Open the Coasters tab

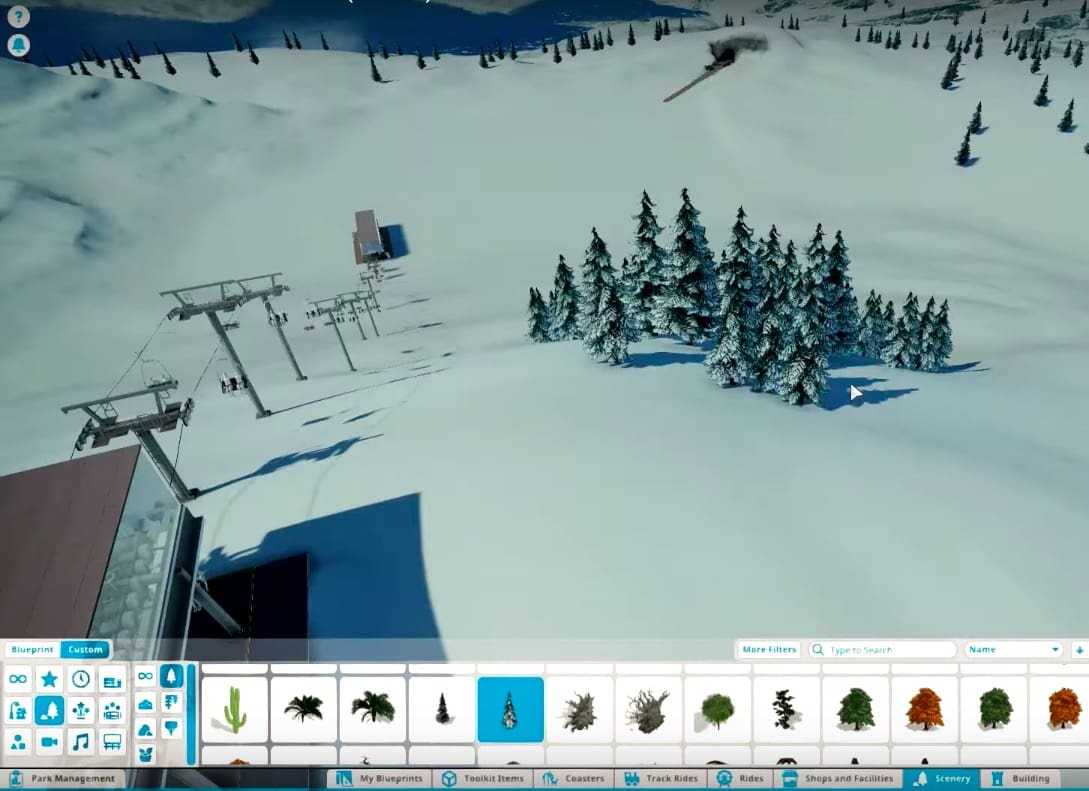pyautogui.click(x=574, y=778)
